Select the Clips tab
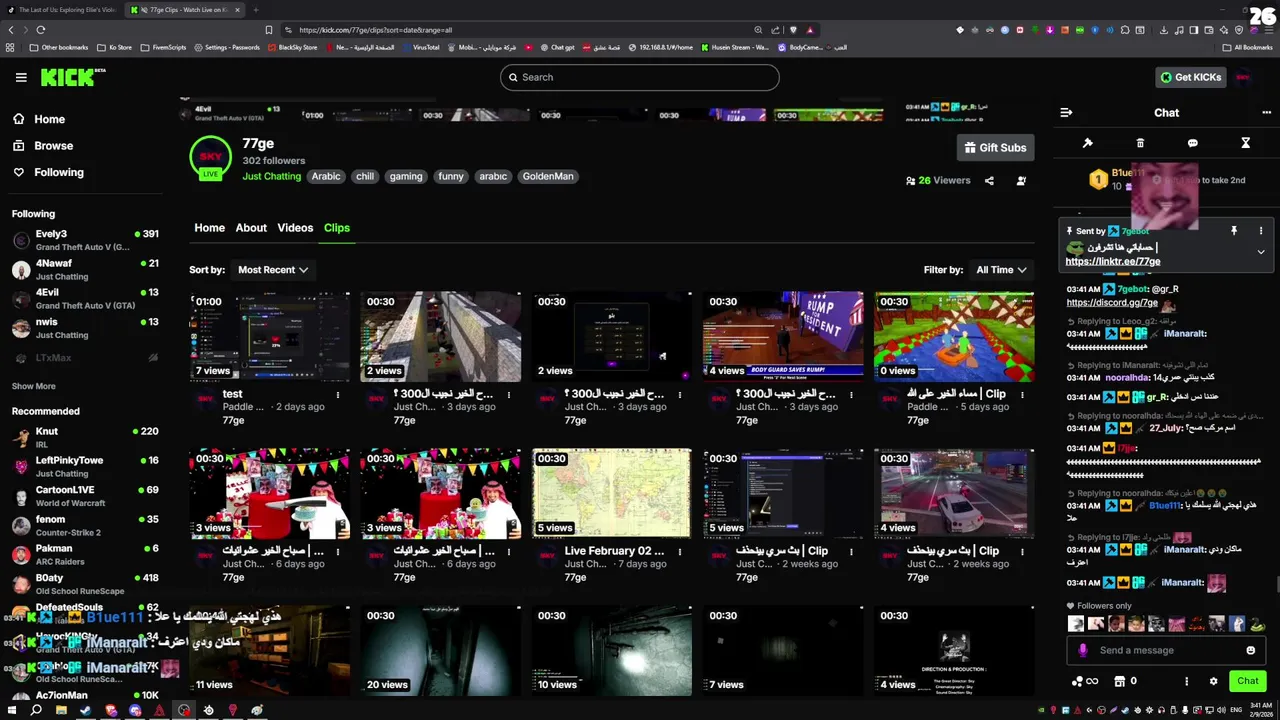 pos(337,228)
